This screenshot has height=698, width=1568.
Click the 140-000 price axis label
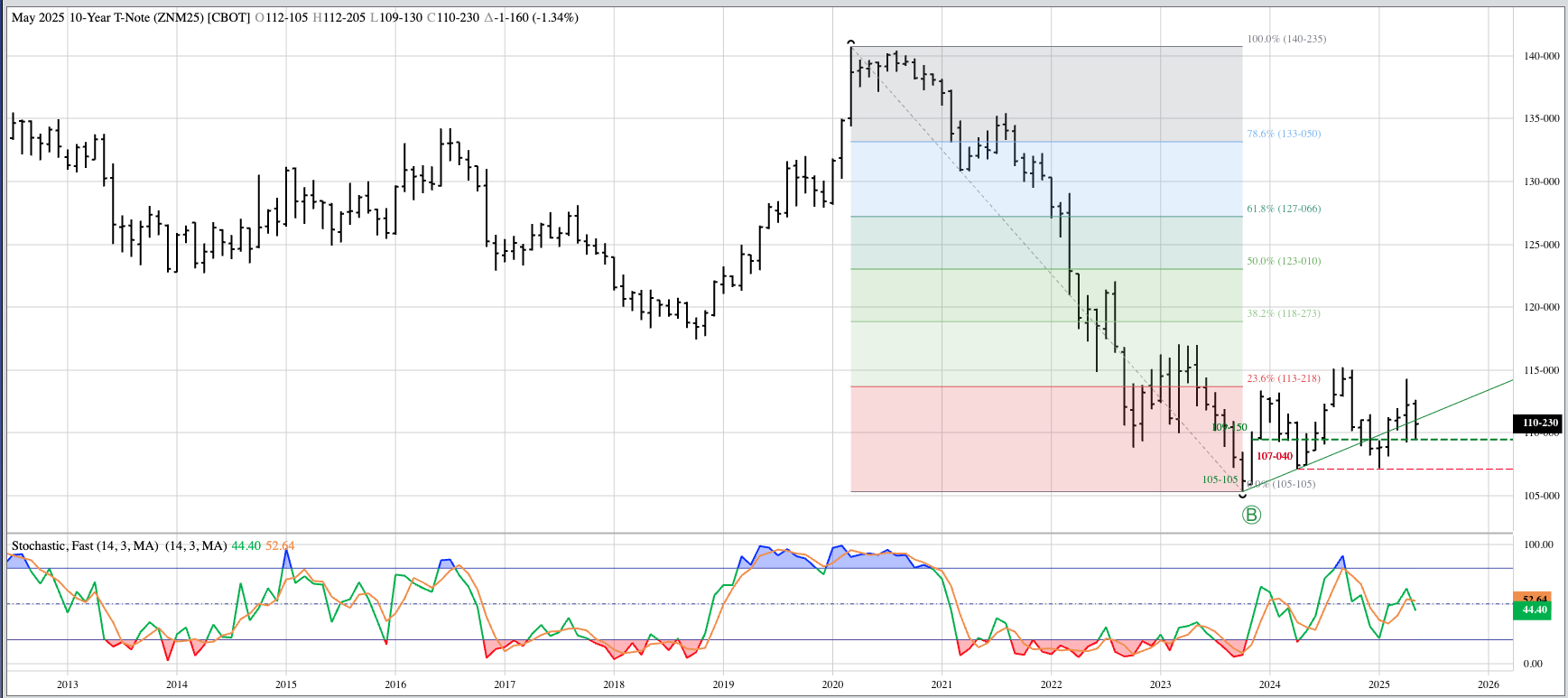[x=1541, y=56]
